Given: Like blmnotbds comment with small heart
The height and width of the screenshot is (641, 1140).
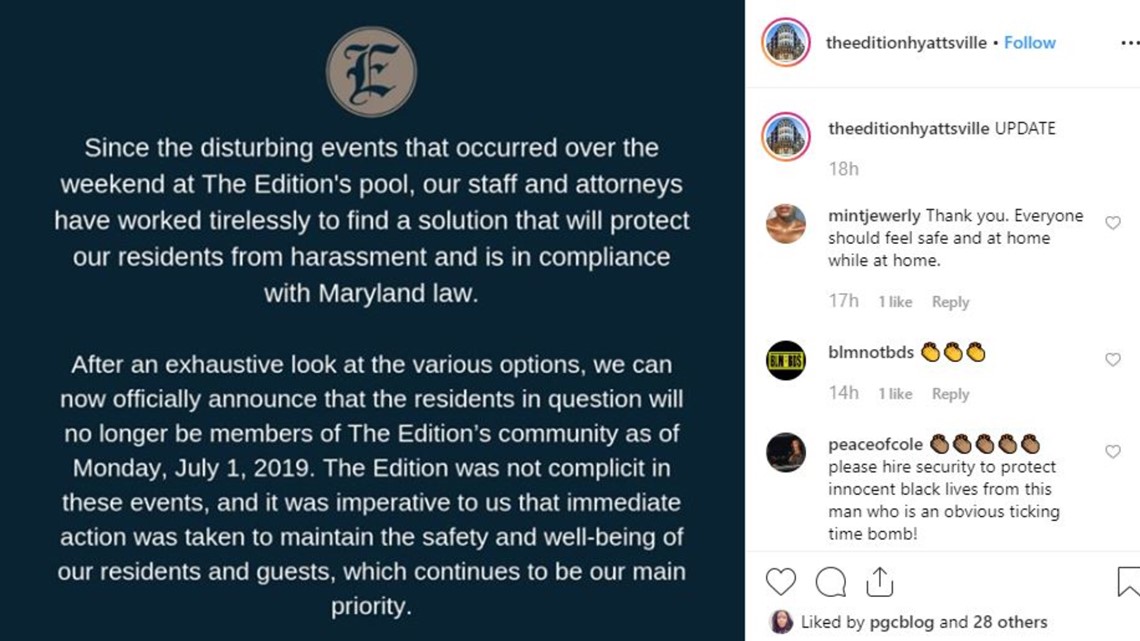Looking at the screenshot, I should pos(1112,360).
